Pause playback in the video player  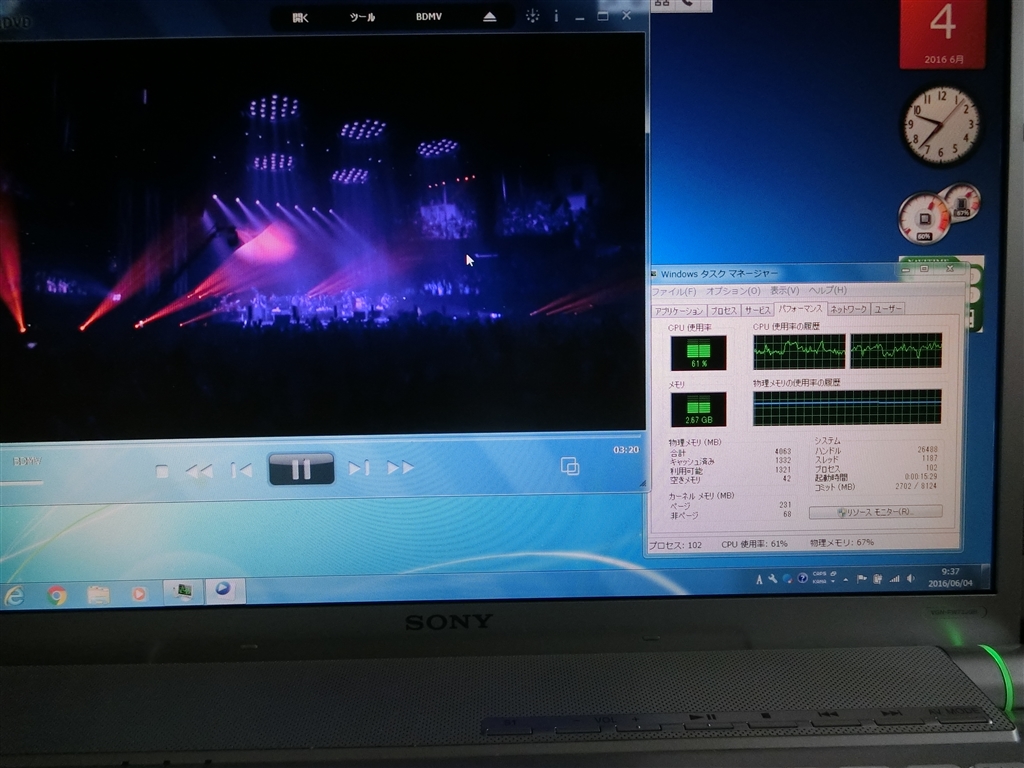click(x=301, y=468)
